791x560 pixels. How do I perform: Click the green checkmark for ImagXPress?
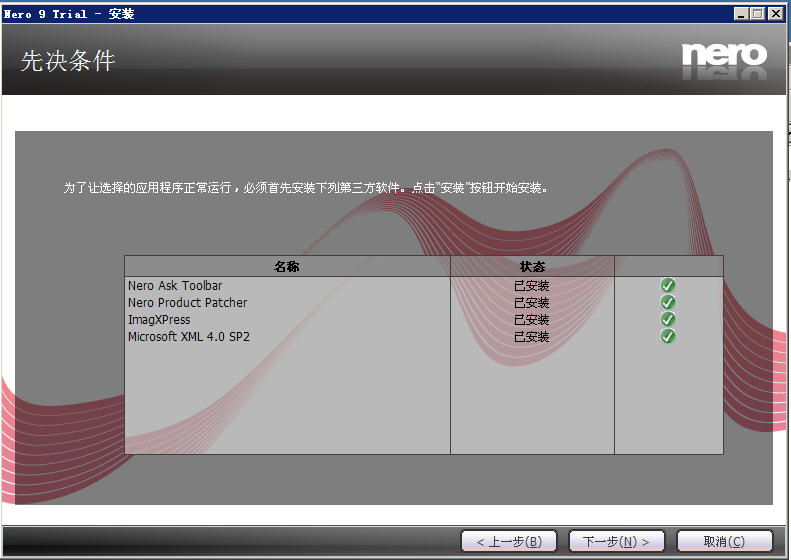pyautogui.click(x=667, y=319)
